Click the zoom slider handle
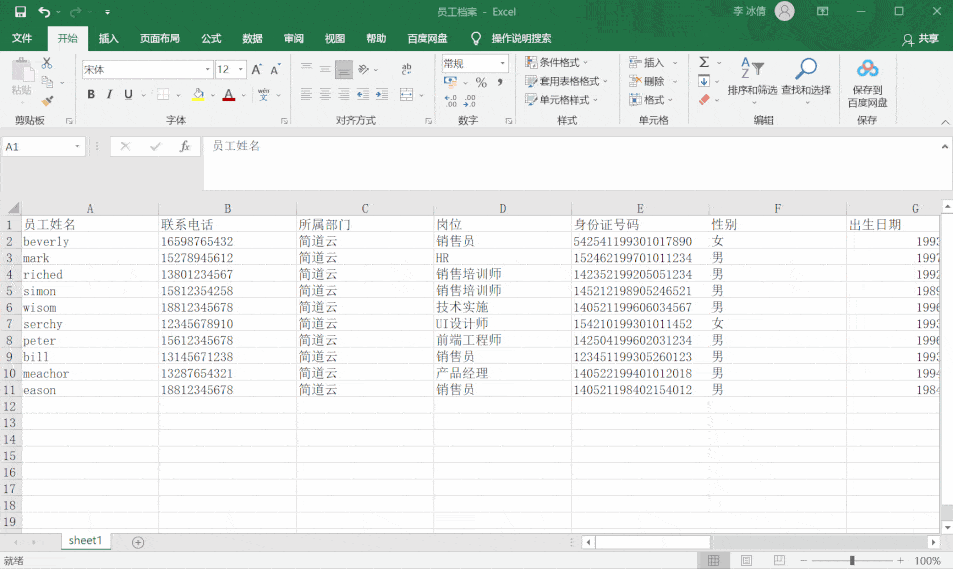Viewport: 953px width, 569px height. pos(852,560)
